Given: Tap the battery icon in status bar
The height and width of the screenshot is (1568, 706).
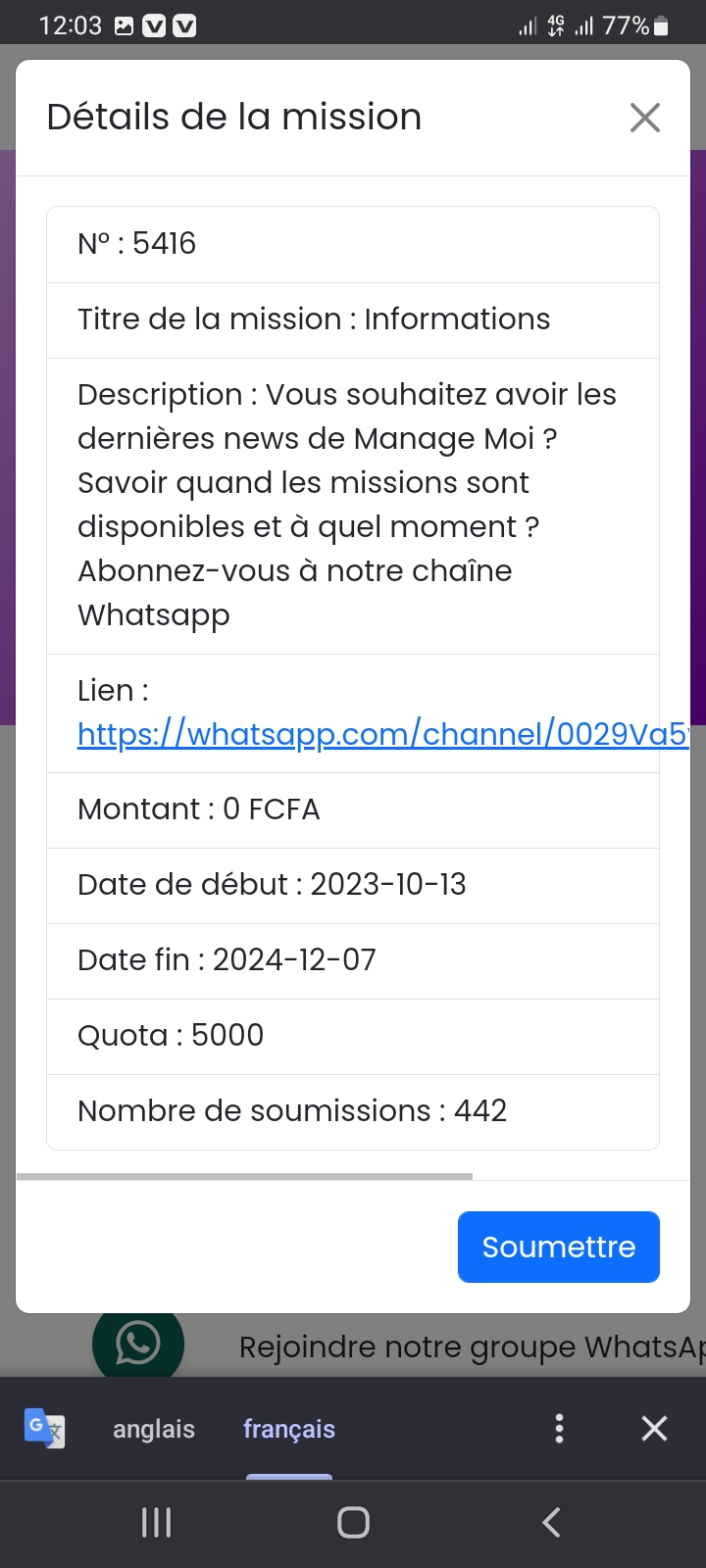Looking at the screenshot, I should pos(662,25).
